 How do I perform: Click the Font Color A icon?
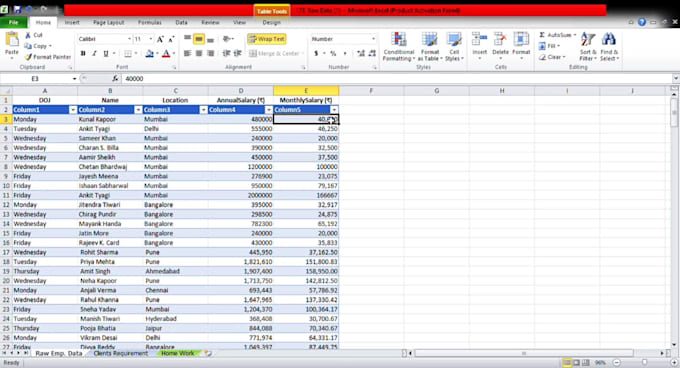(166, 54)
